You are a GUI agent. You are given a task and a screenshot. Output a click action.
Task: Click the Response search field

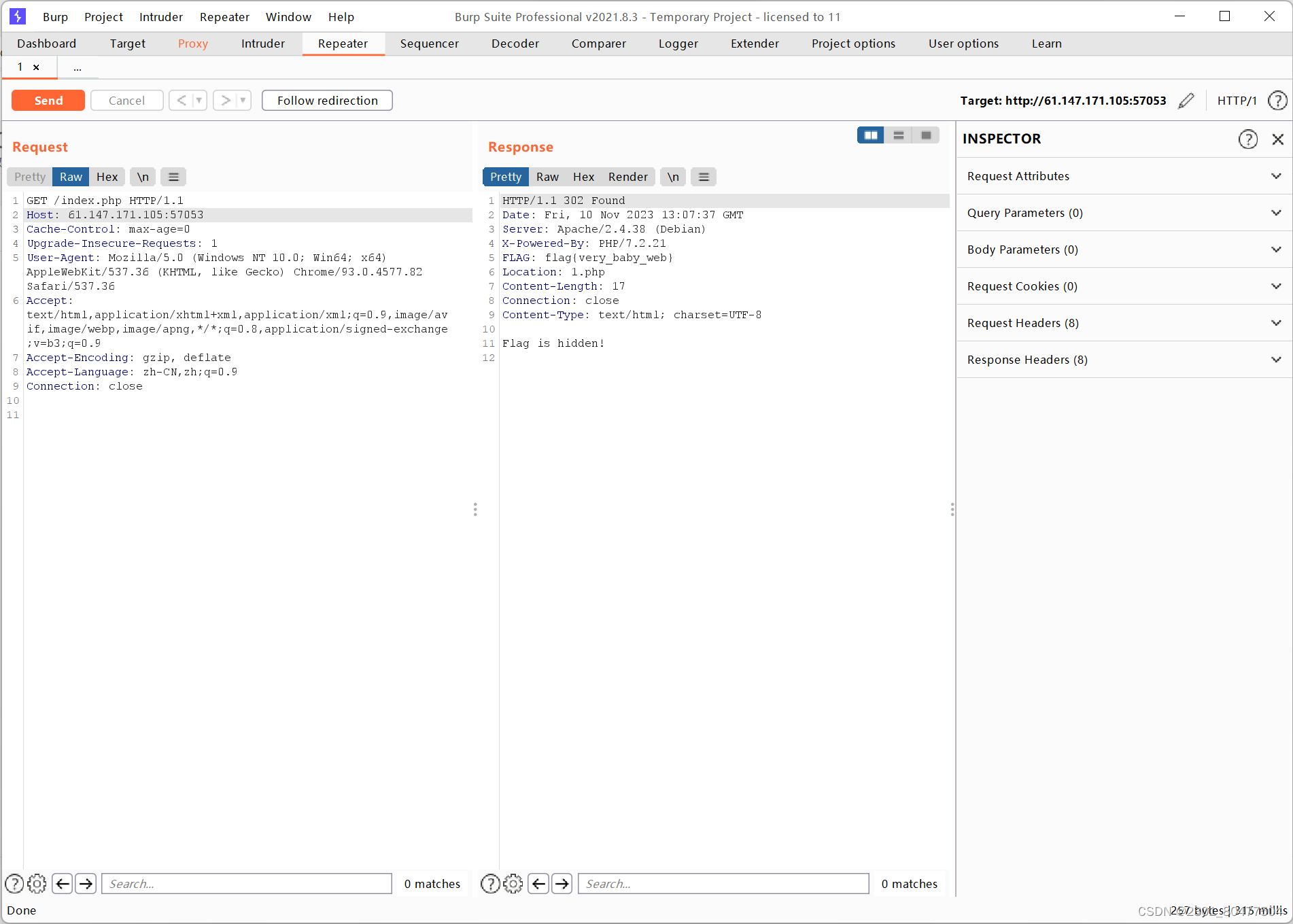point(723,883)
